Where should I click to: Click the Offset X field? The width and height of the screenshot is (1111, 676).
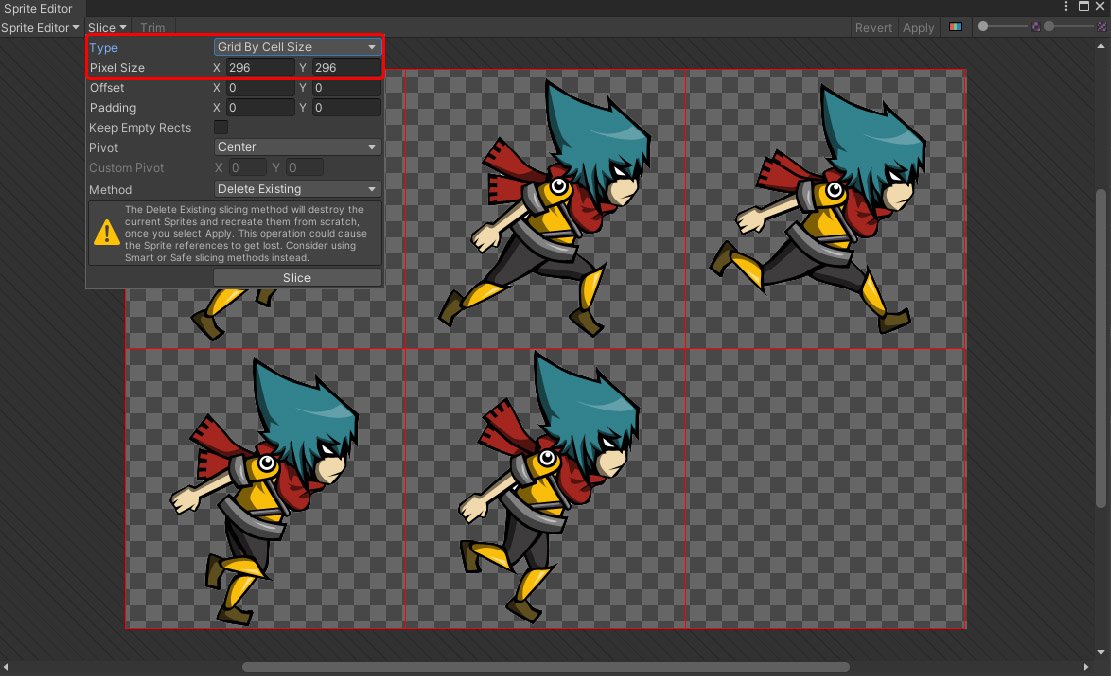point(259,88)
